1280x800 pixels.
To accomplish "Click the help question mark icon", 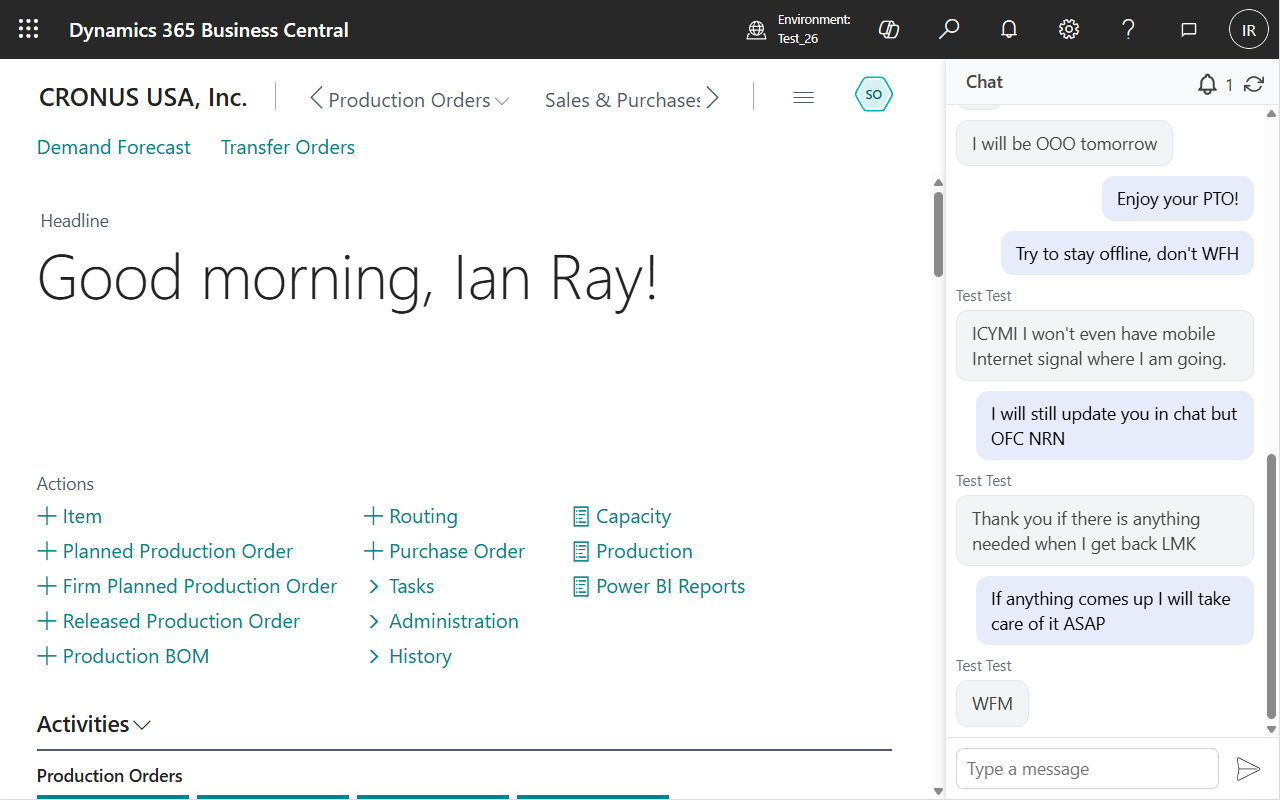I will coord(1129,30).
